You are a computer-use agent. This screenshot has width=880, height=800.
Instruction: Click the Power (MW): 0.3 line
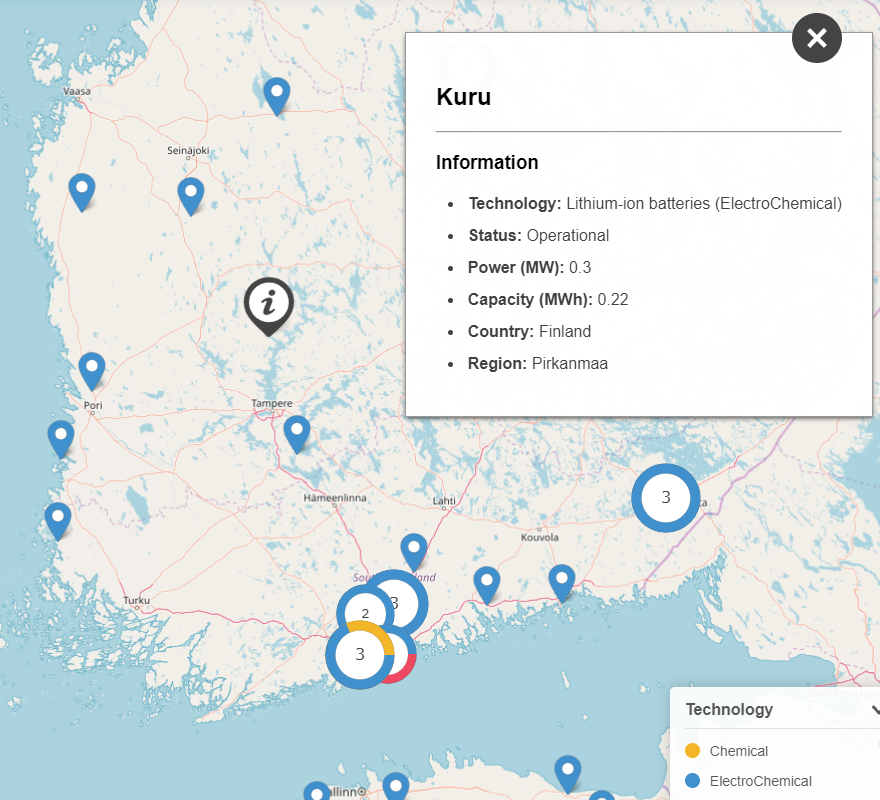coord(529,268)
